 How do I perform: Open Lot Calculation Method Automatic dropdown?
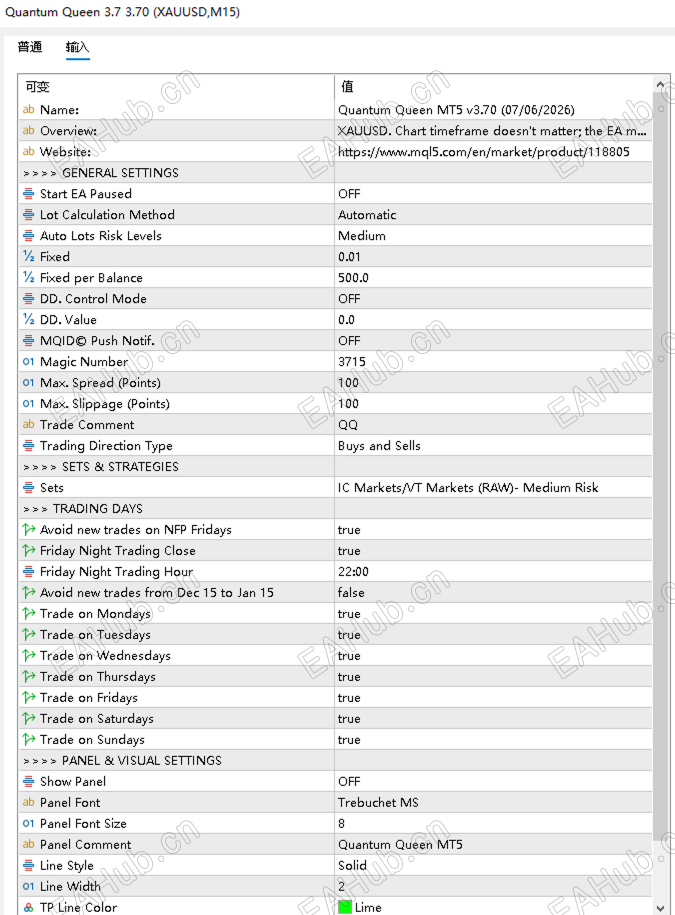(493, 215)
